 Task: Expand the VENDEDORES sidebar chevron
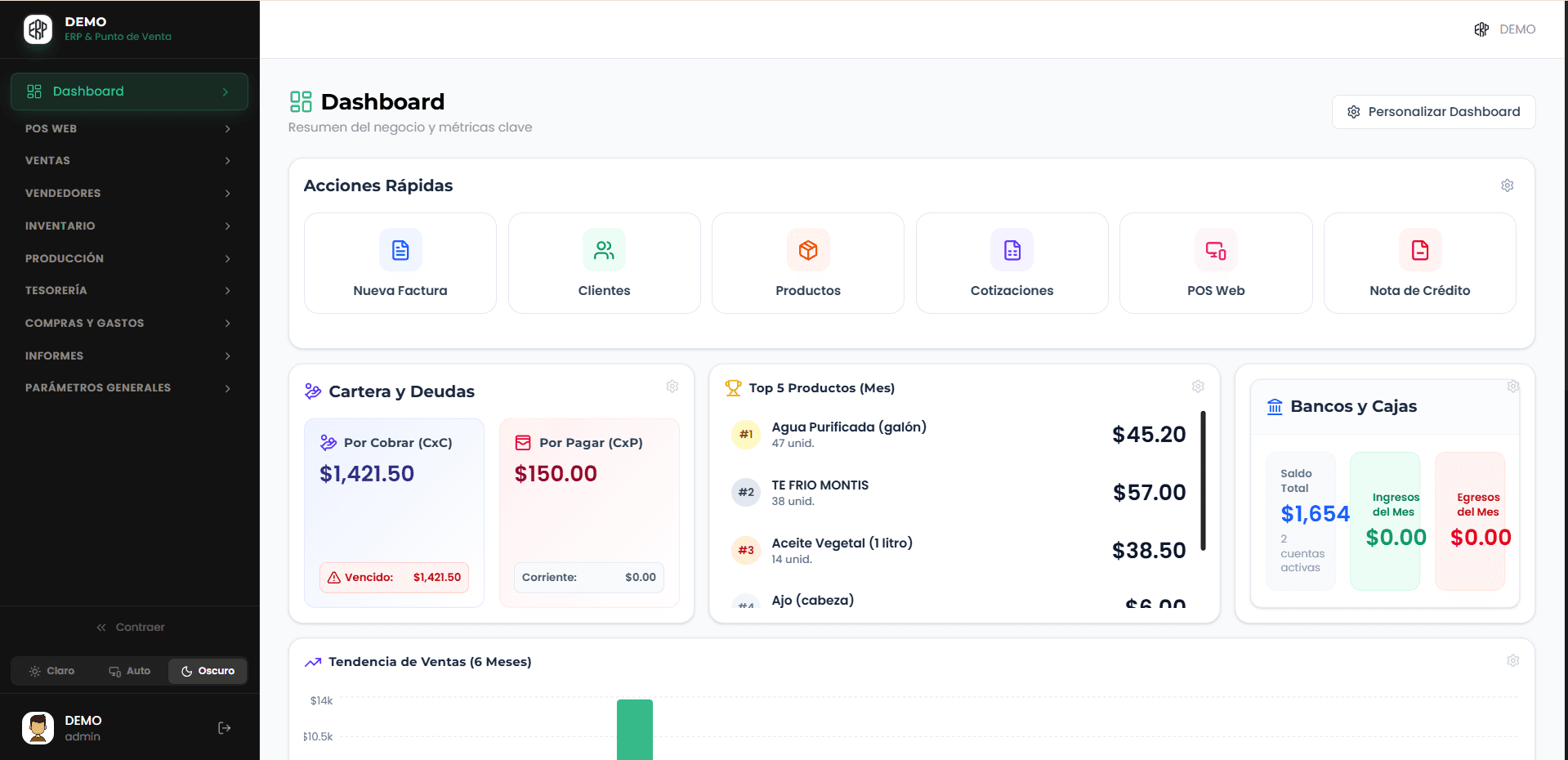click(227, 194)
